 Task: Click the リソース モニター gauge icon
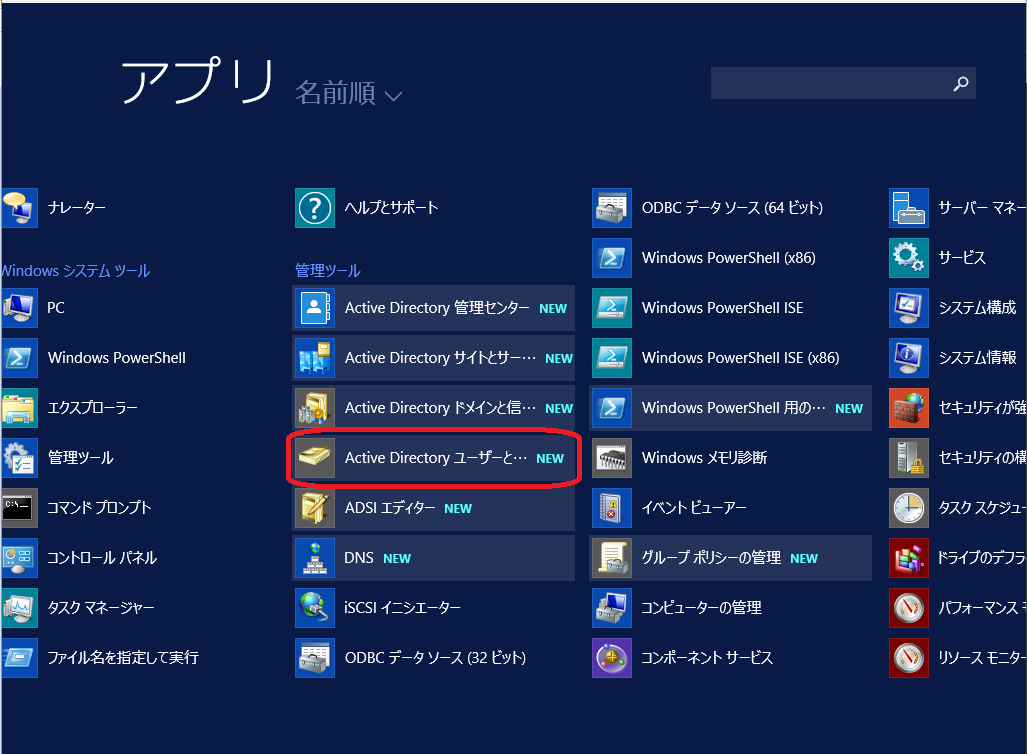(x=909, y=658)
